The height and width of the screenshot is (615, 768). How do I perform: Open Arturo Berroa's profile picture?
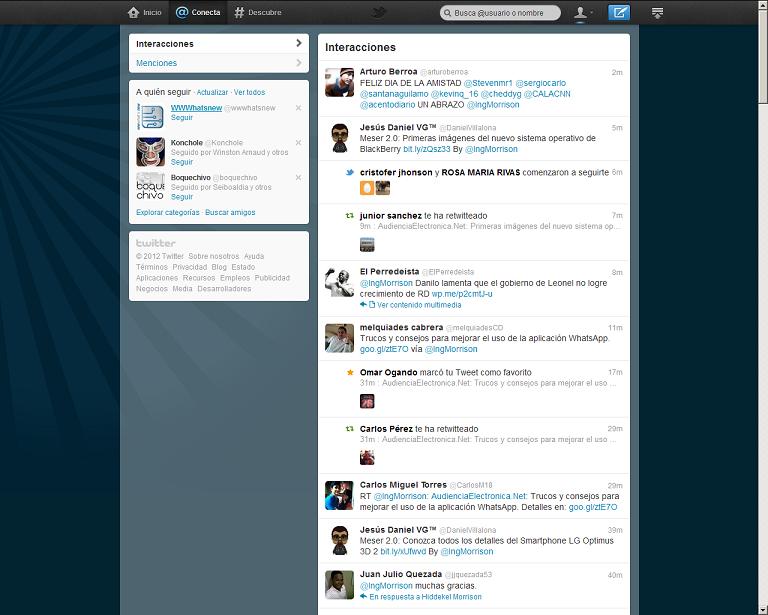point(339,82)
